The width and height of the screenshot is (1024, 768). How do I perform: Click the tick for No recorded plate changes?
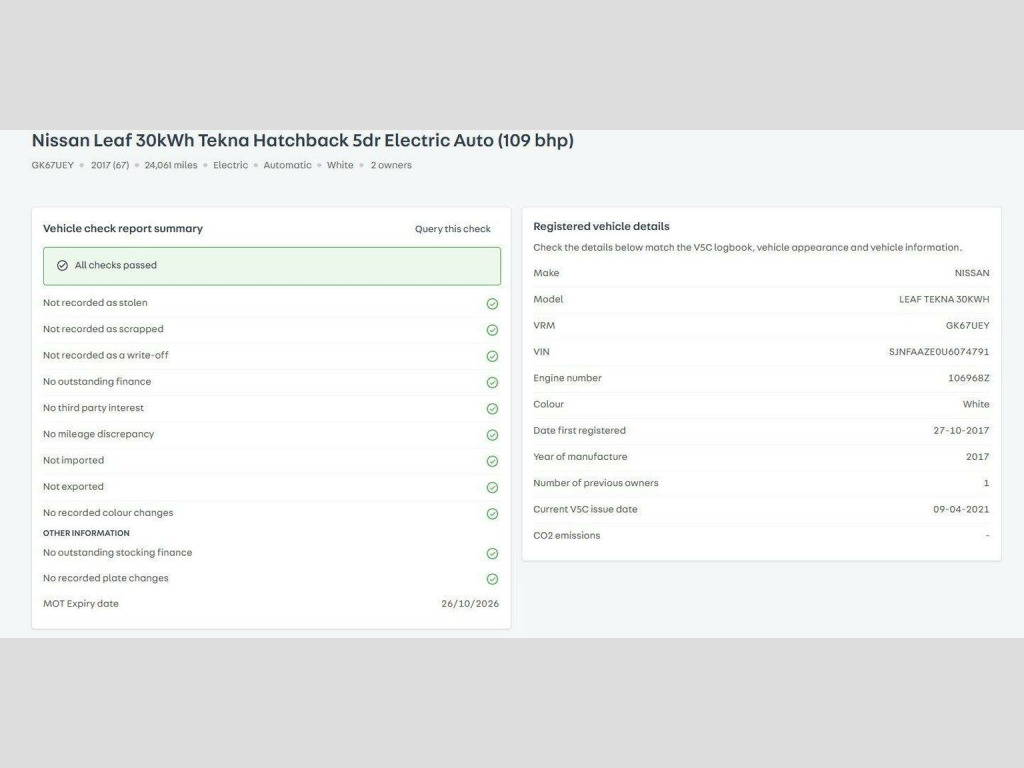492,579
